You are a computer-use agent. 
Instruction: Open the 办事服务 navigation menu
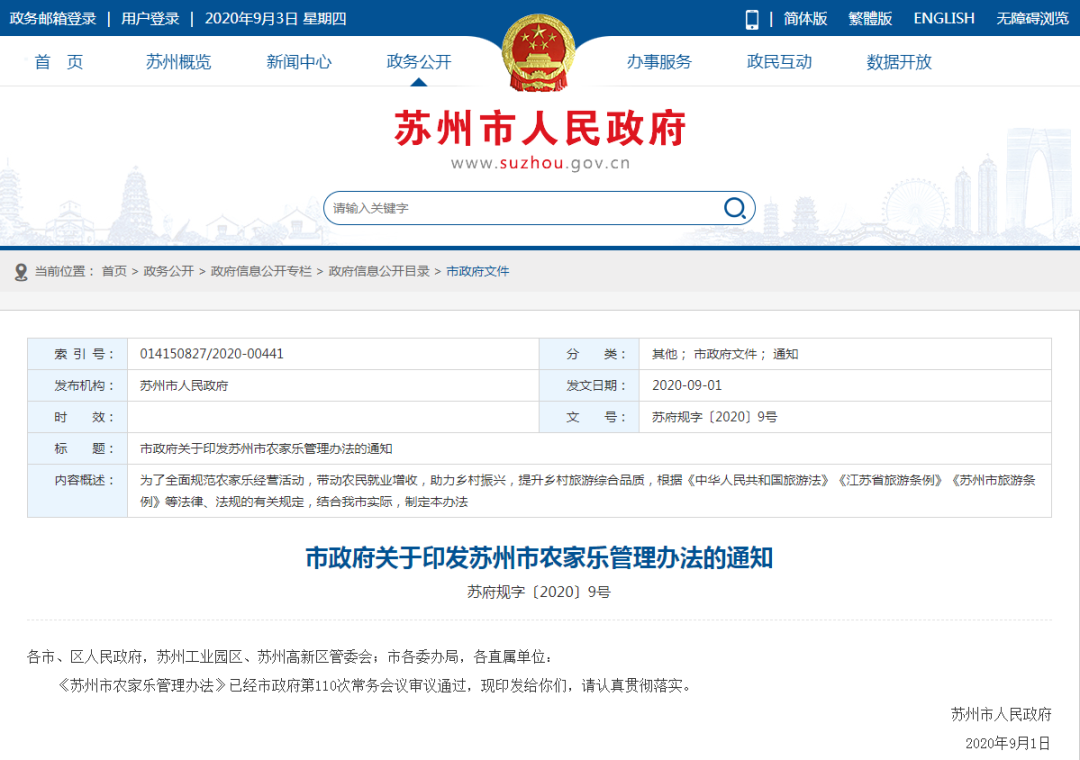click(659, 62)
